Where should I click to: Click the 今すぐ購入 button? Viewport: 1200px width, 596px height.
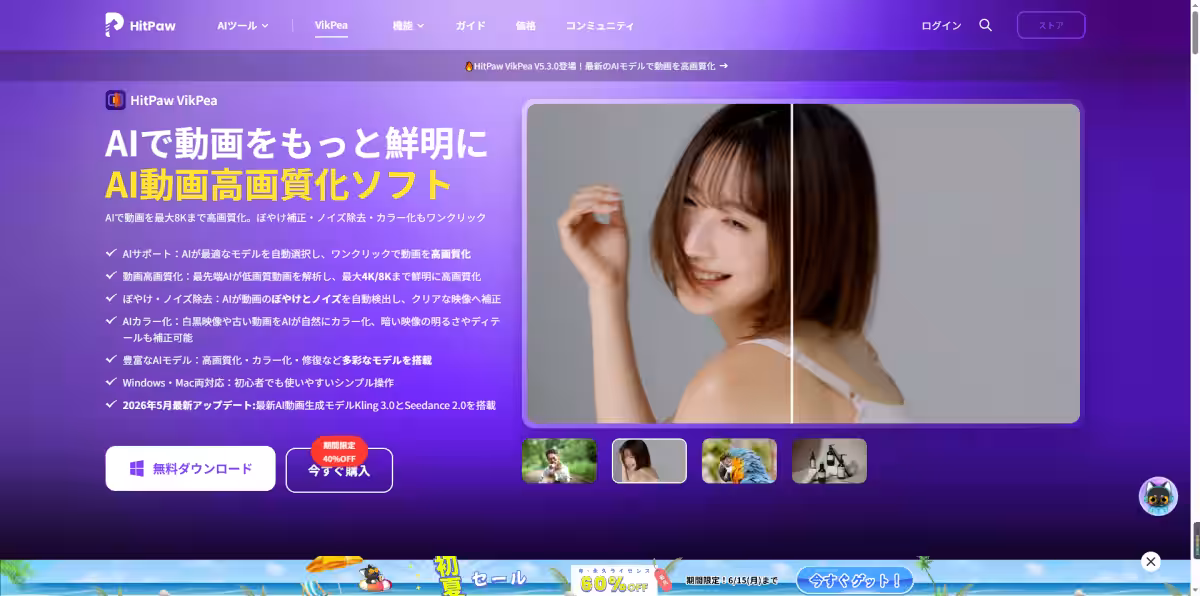pyautogui.click(x=339, y=470)
